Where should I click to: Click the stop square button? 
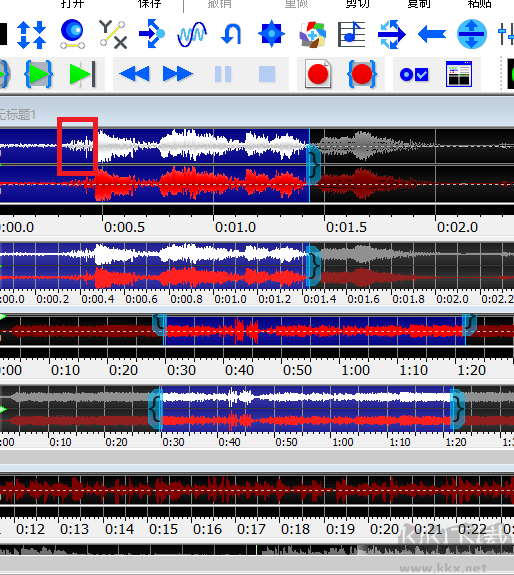267,74
